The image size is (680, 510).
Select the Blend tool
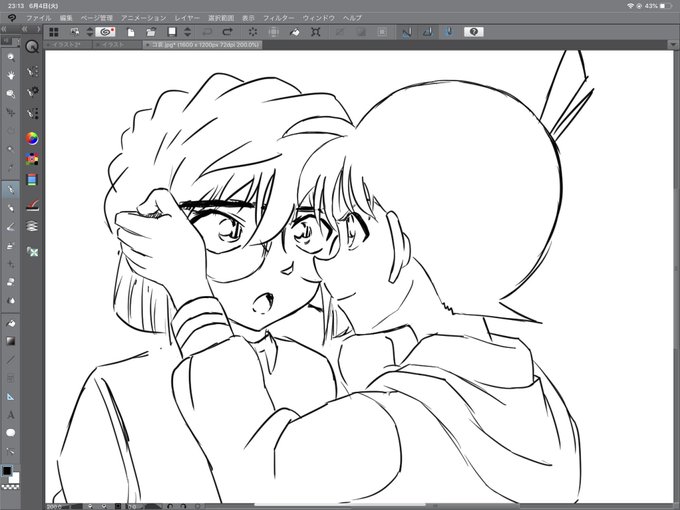10,300
